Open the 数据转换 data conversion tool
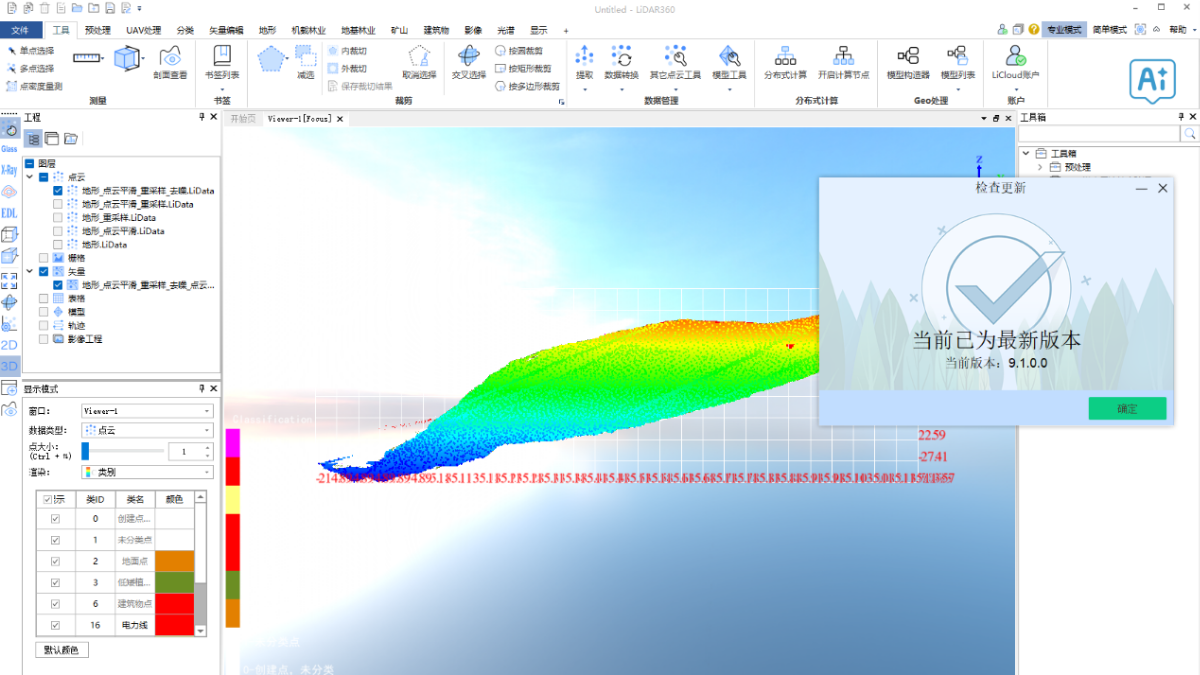1200x675 pixels. 621,62
